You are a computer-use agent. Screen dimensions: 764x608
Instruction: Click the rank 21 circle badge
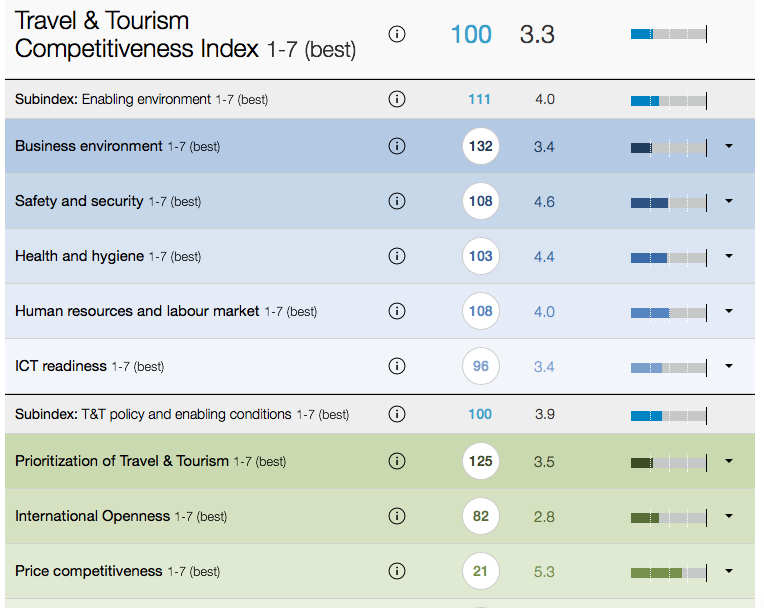[x=481, y=571]
